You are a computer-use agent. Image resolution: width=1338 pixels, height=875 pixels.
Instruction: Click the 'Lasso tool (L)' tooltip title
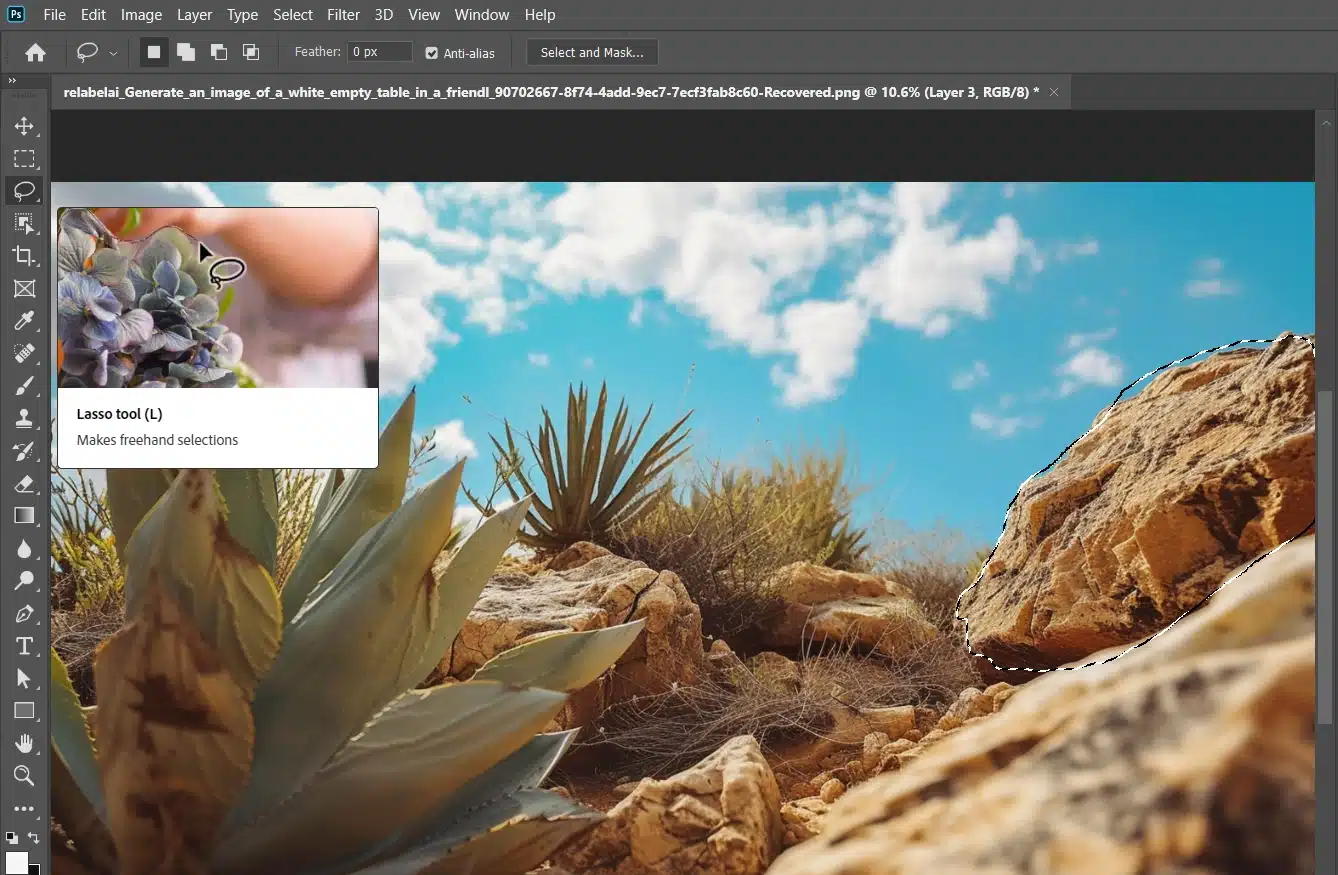tap(119, 414)
